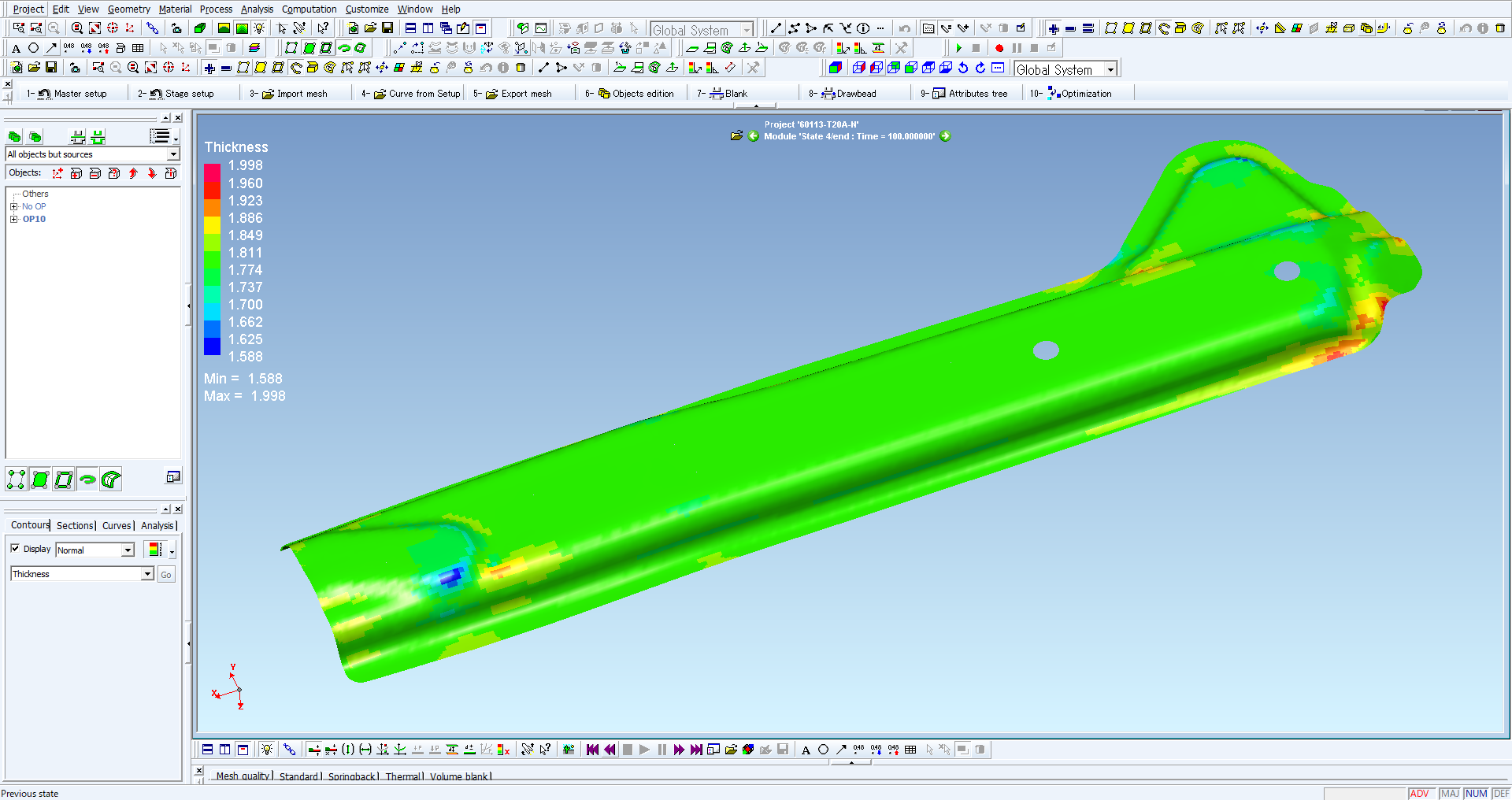Expand the OP10 tree node
Image resolution: width=1512 pixels, height=800 pixels.
click(13, 220)
